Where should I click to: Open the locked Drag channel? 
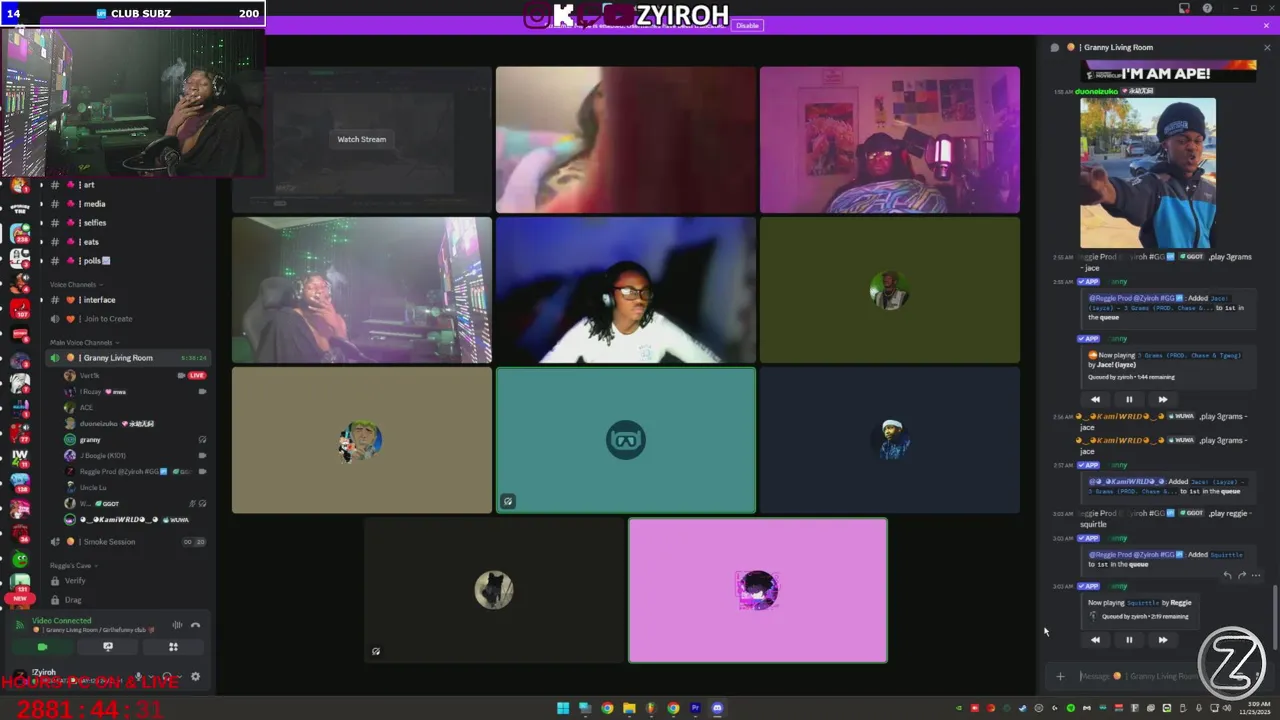click(127, 600)
